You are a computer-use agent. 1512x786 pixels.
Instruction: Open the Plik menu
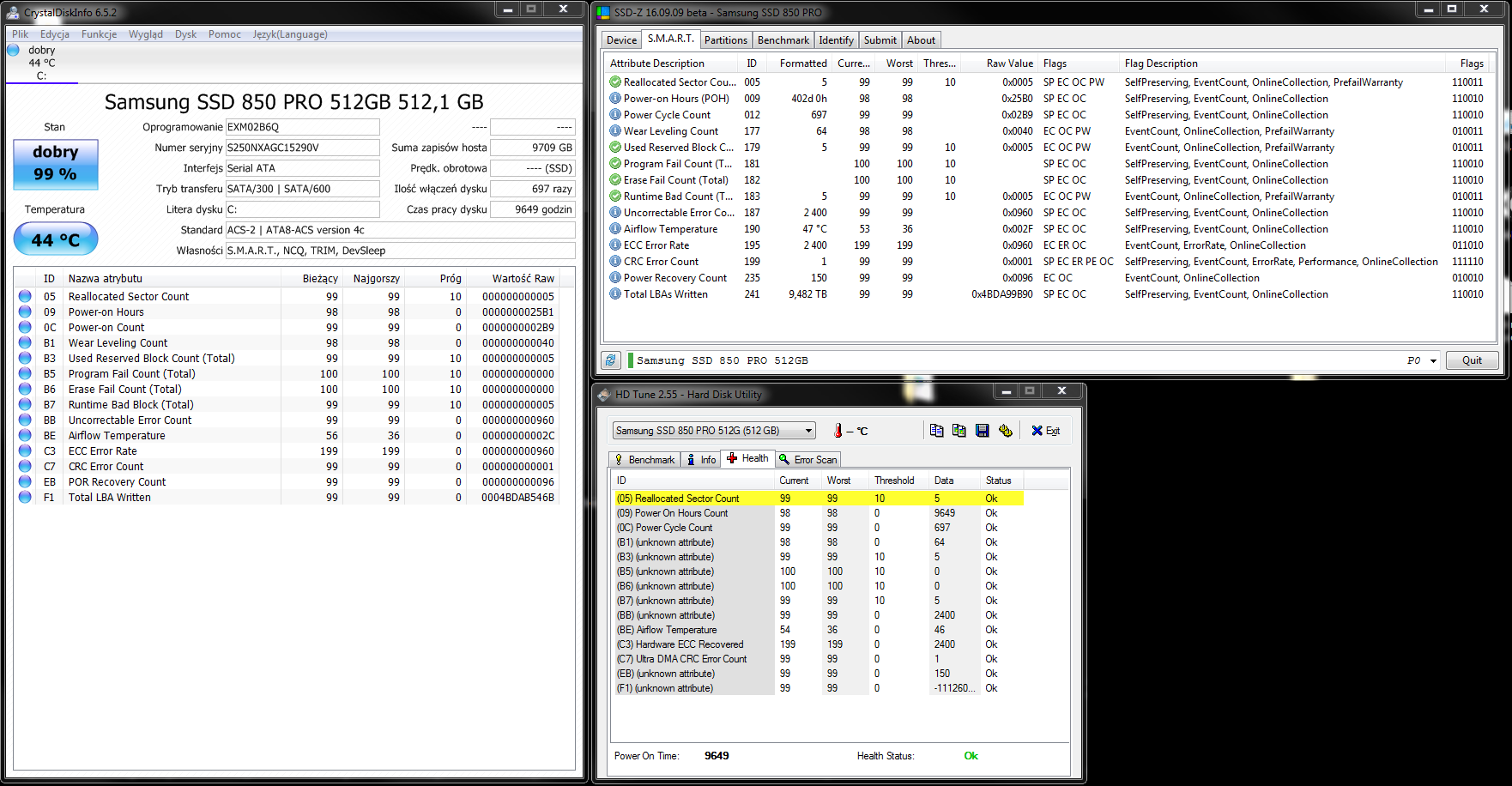click(x=21, y=34)
